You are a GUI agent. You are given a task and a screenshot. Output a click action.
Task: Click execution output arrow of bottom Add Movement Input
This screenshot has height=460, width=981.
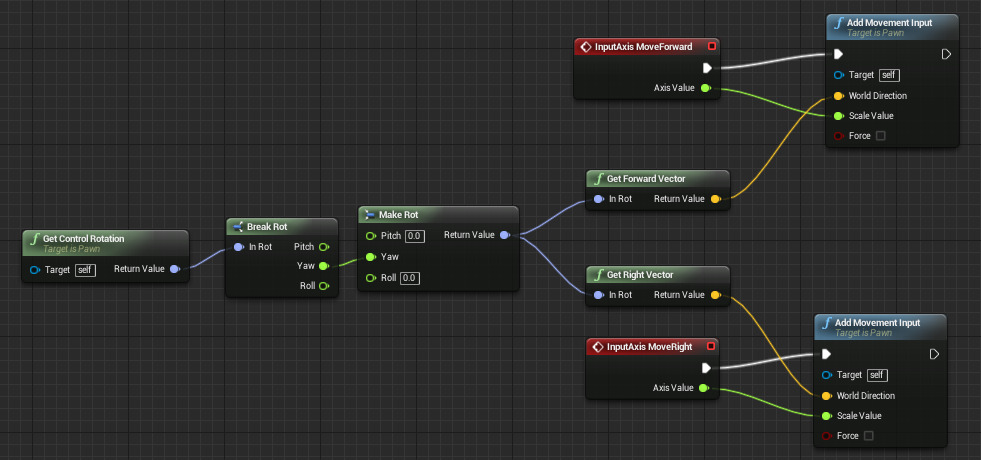pos(934,354)
